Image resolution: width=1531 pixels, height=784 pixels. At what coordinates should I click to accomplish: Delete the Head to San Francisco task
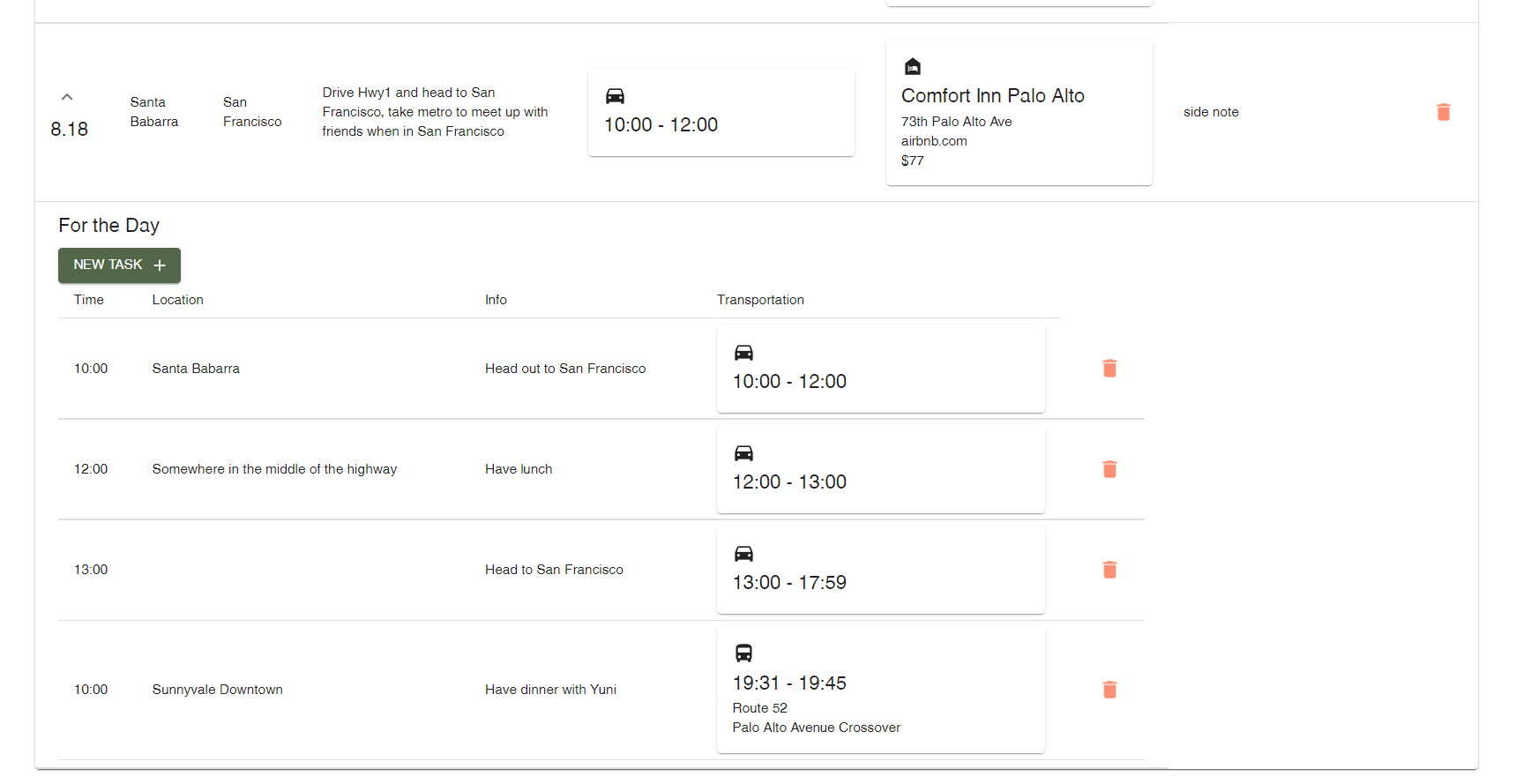(x=1109, y=570)
